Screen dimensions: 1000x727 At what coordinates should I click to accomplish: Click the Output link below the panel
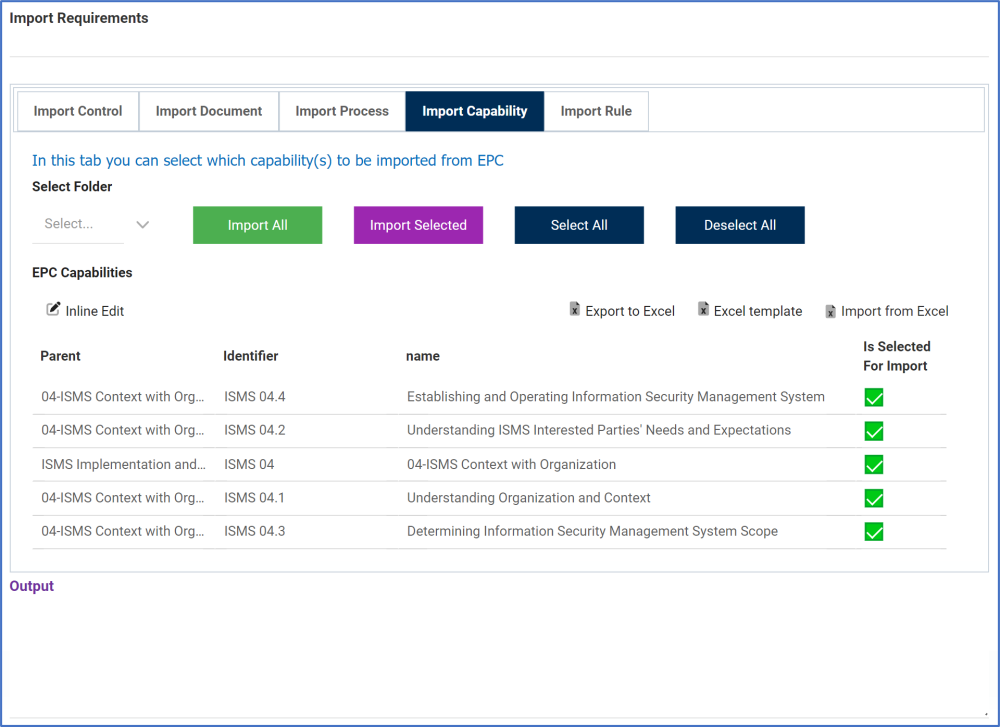[x=31, y=586]
